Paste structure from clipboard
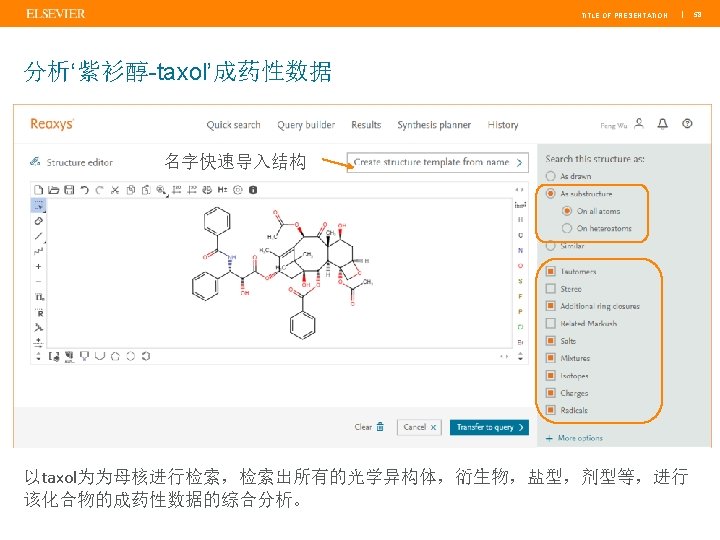Viewport: 720px width, 540px height. (146, 190)
